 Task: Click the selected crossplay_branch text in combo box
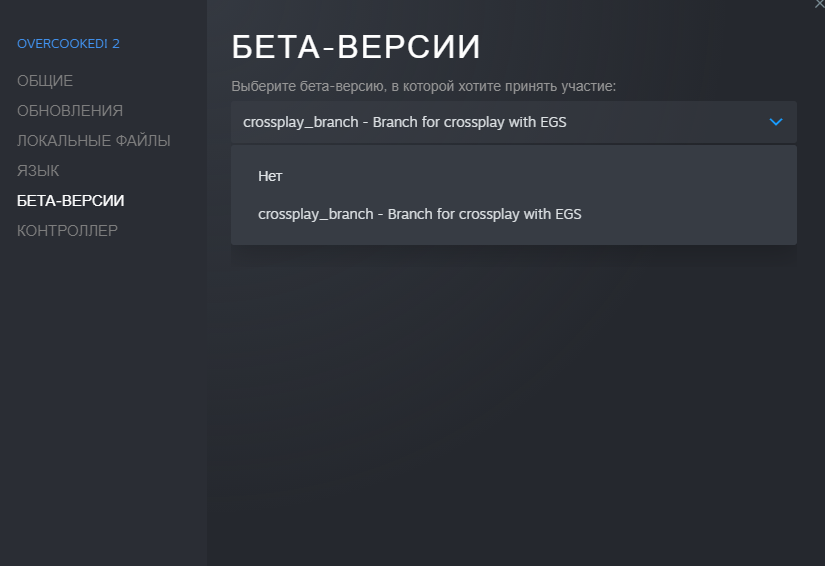(411, 122)
